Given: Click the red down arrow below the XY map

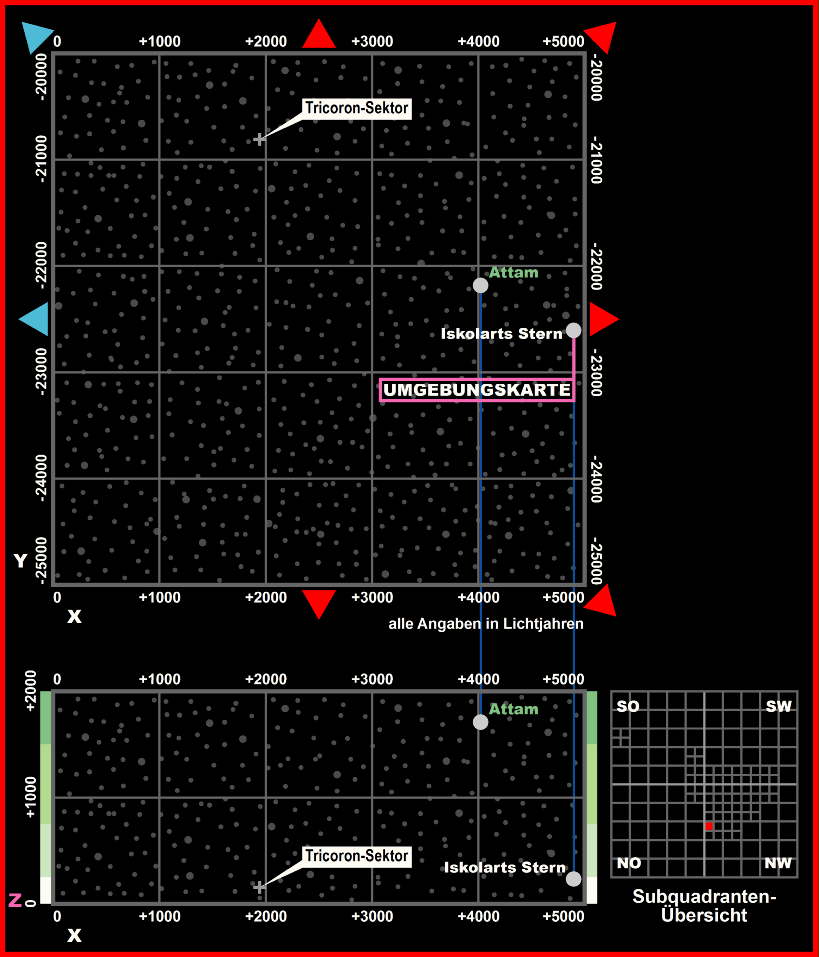Looking at the screenshot, I should (x=319, y=604).
